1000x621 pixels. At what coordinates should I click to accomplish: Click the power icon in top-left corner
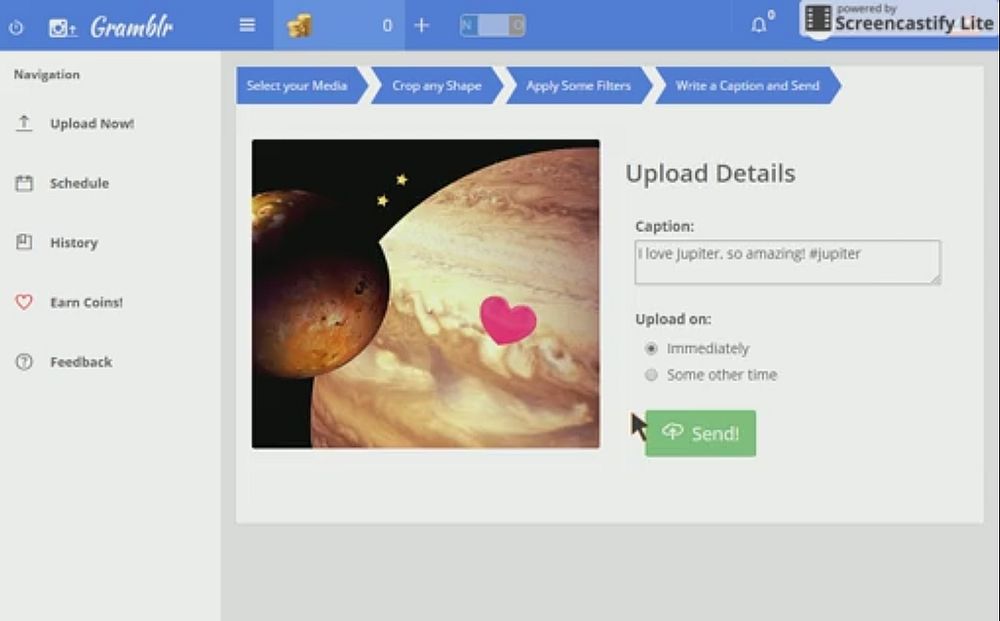pyautogui.click(x=16, y=27)
